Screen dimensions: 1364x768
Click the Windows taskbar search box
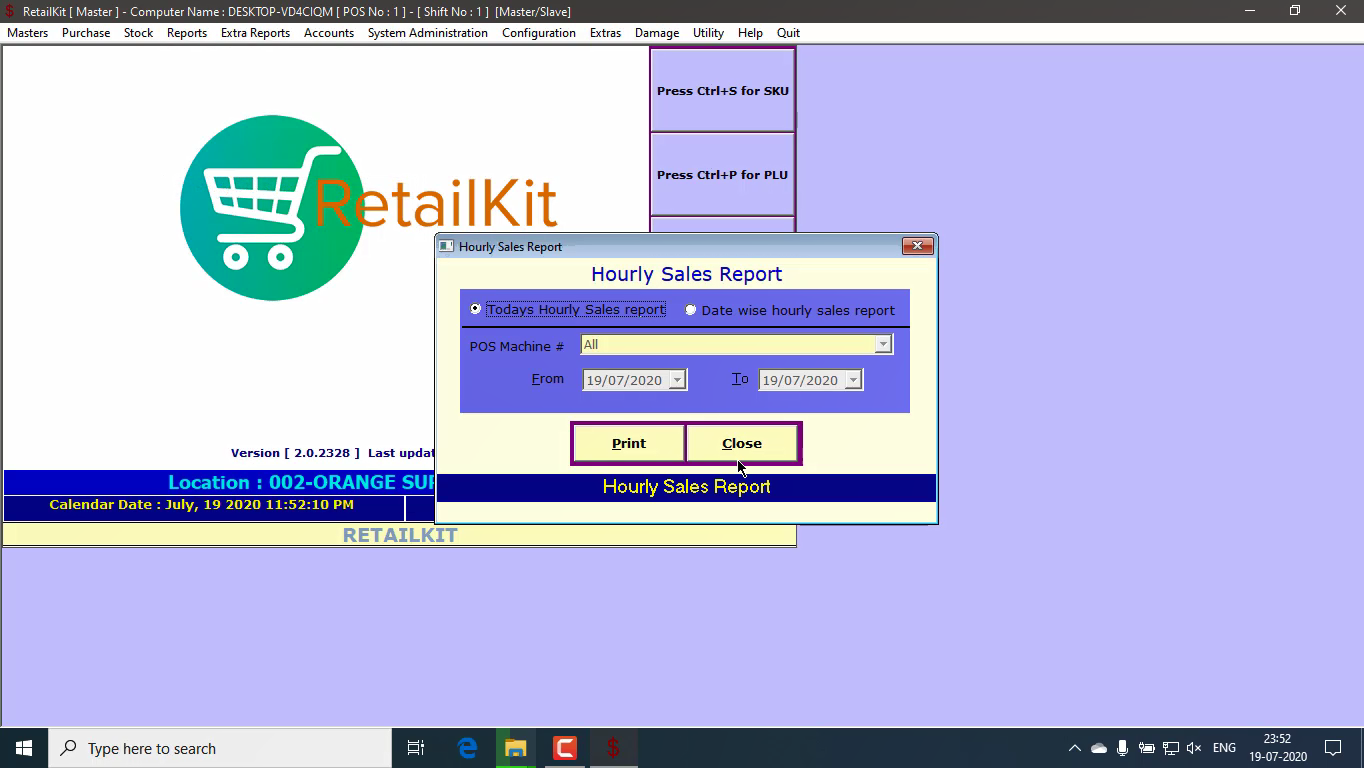[x=220, y=748]
